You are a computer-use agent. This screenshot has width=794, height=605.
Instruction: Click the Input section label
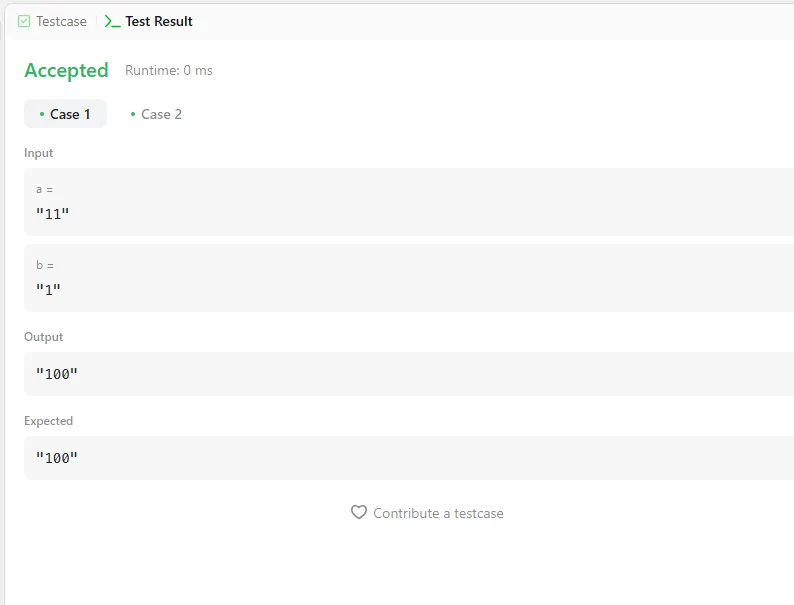click(38, 153)
